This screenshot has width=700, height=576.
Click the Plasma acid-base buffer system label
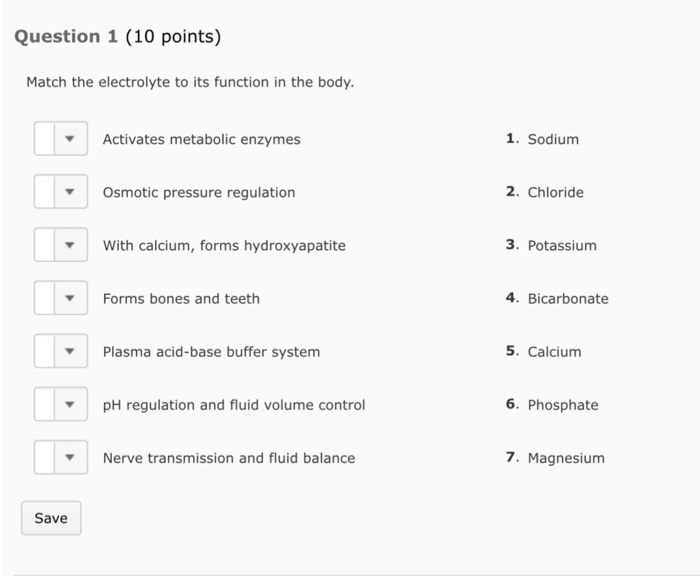[x=211, y=352]
